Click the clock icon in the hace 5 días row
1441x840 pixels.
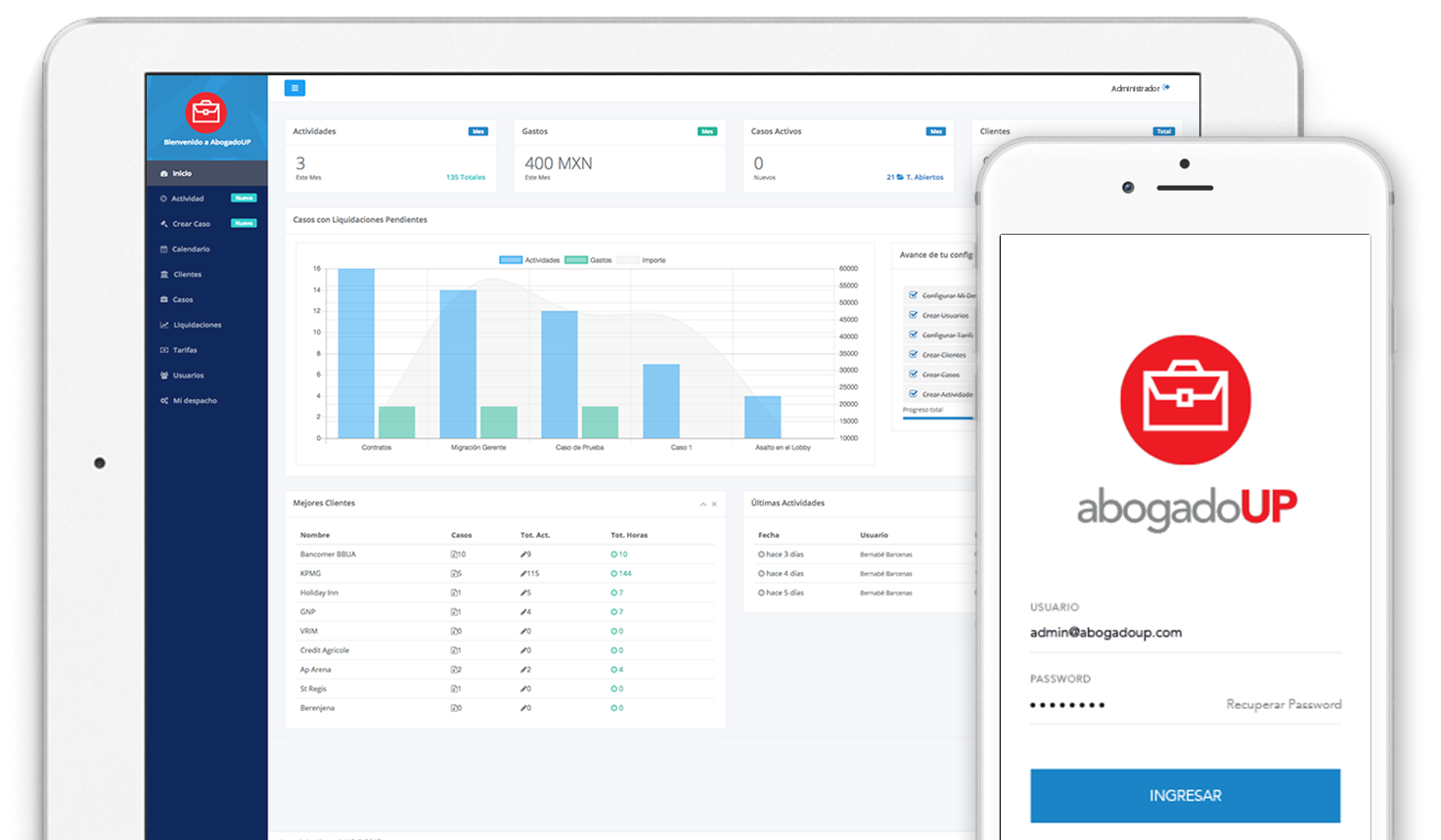[x=761, y=593]
